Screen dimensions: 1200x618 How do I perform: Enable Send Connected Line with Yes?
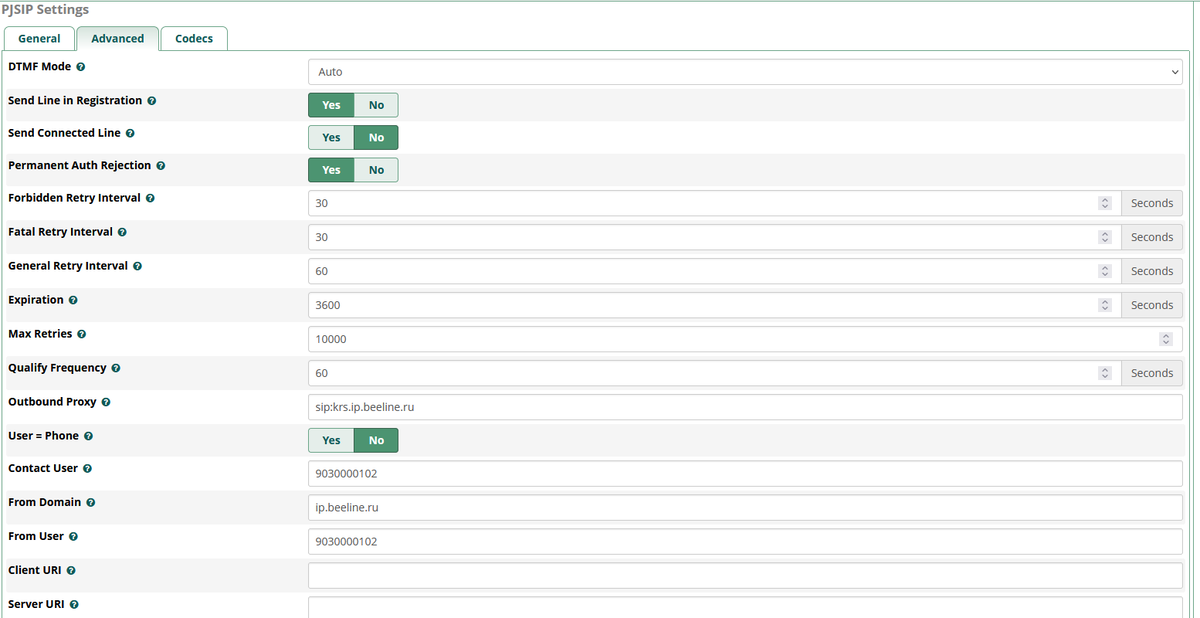(331, 137)
